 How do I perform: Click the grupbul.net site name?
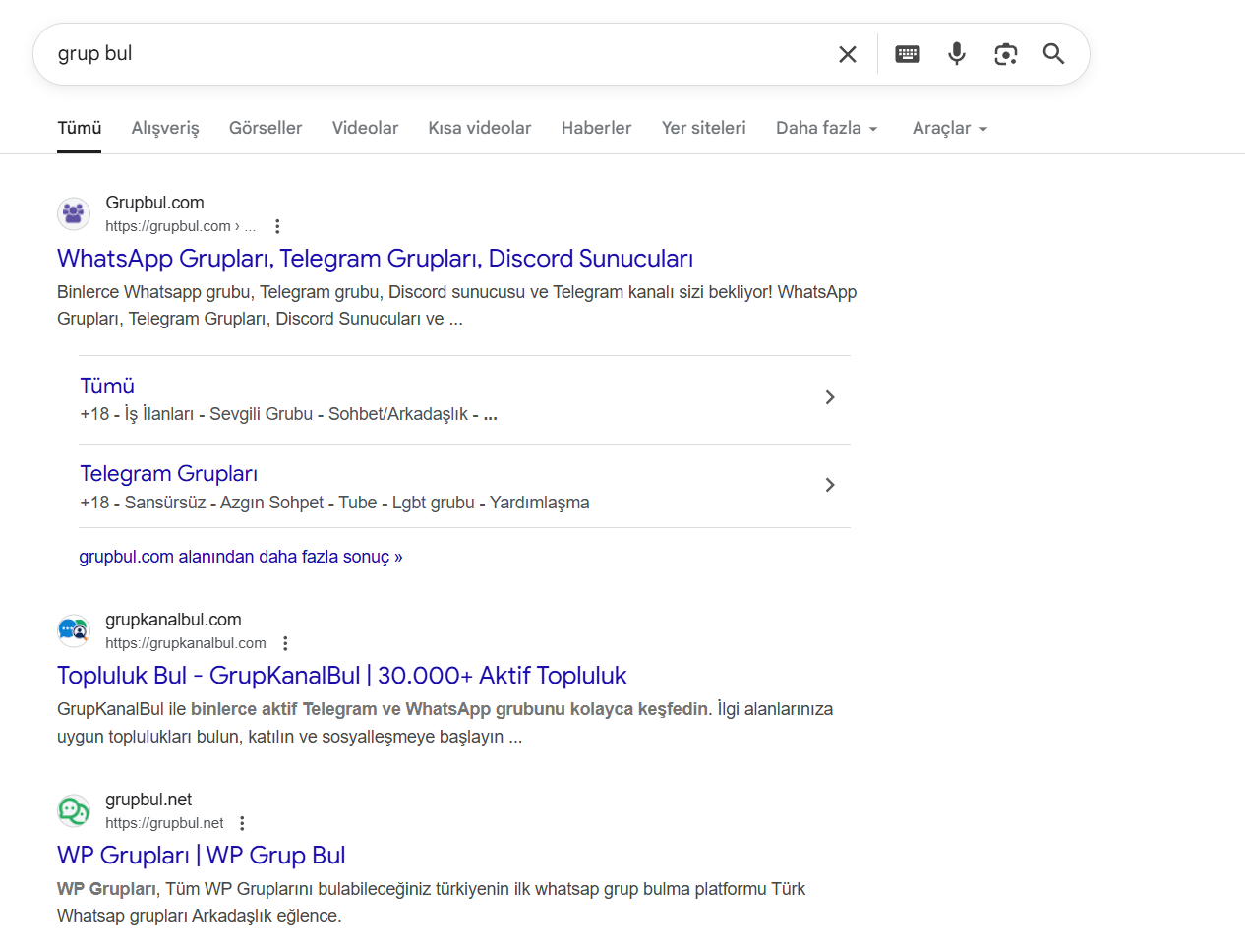148,800
